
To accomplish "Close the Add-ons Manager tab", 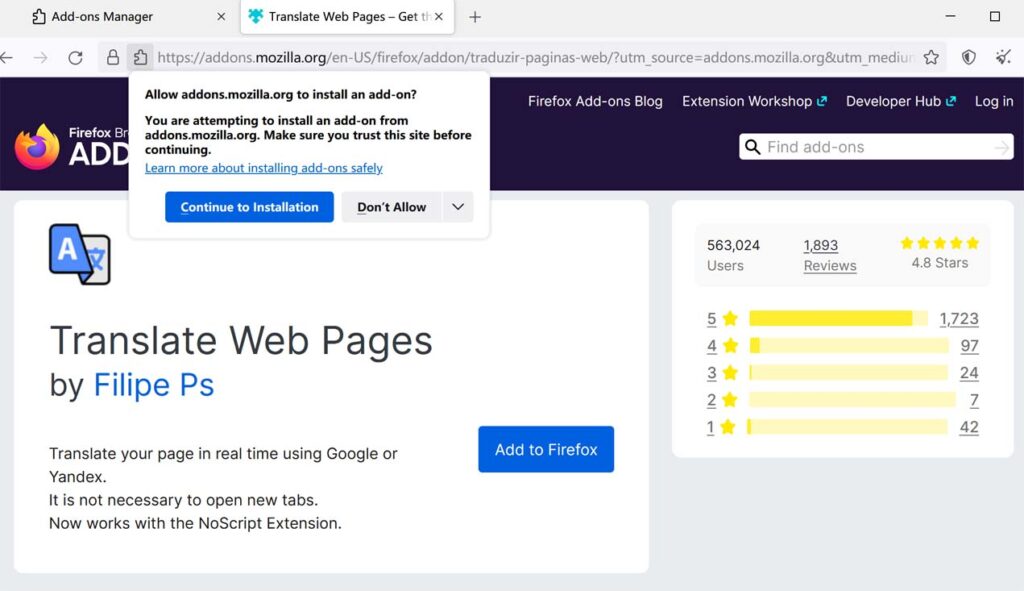I will (221, 17).
